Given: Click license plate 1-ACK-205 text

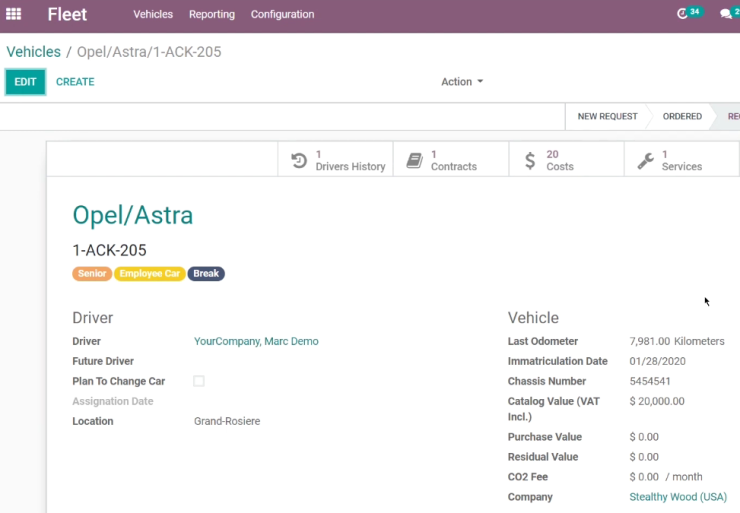Looking at the screenshot, I should pos(109,250).
